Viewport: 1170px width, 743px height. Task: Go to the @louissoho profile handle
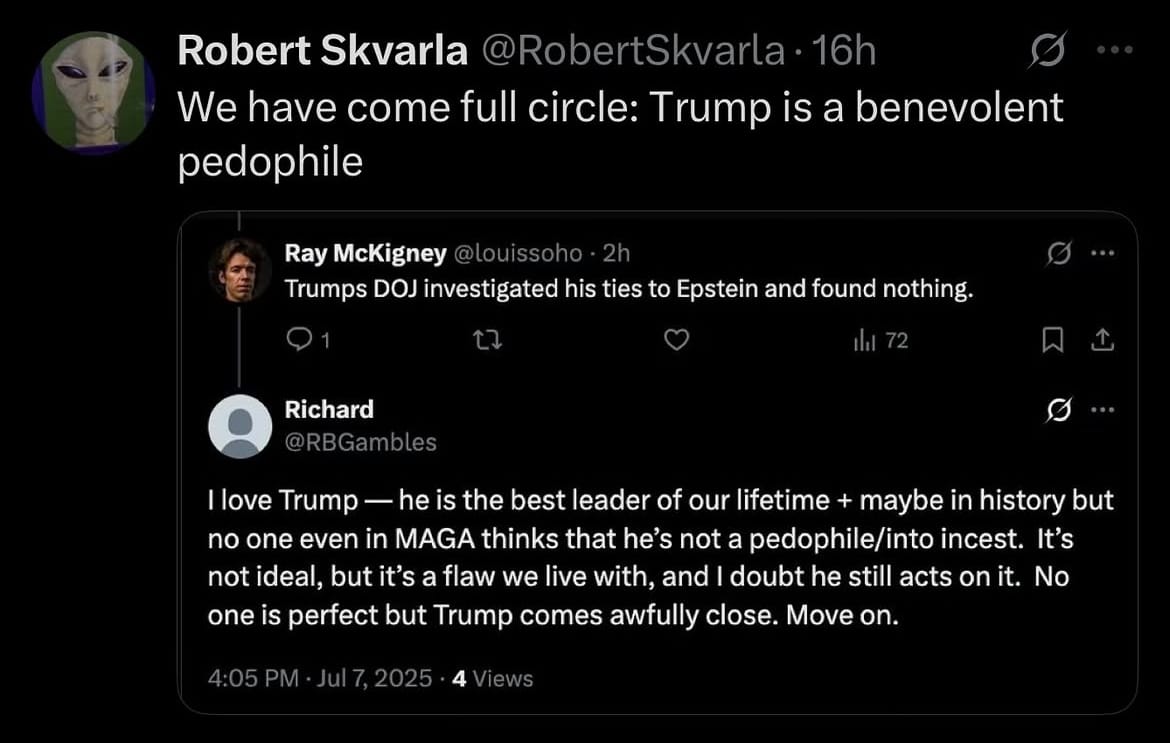coord(518,254)
